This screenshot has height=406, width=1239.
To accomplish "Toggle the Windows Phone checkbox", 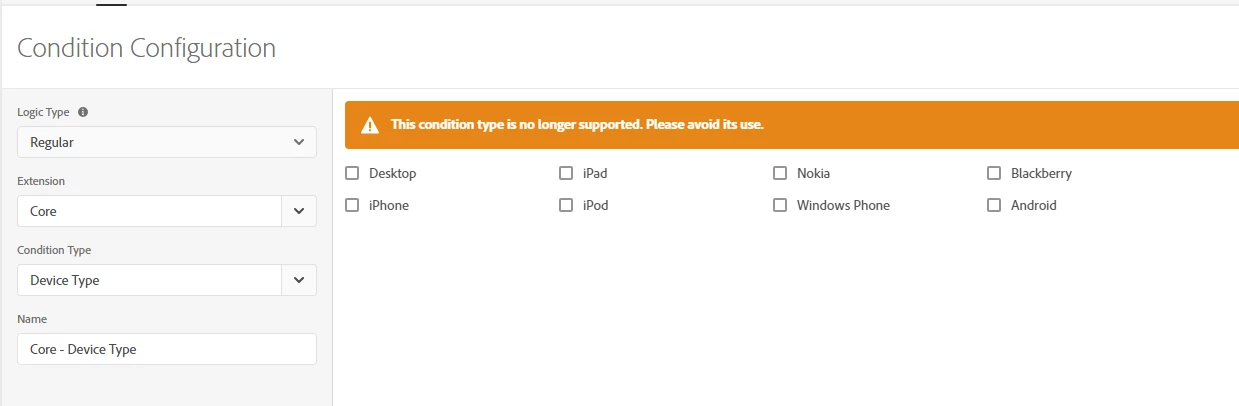I will 780,205.
